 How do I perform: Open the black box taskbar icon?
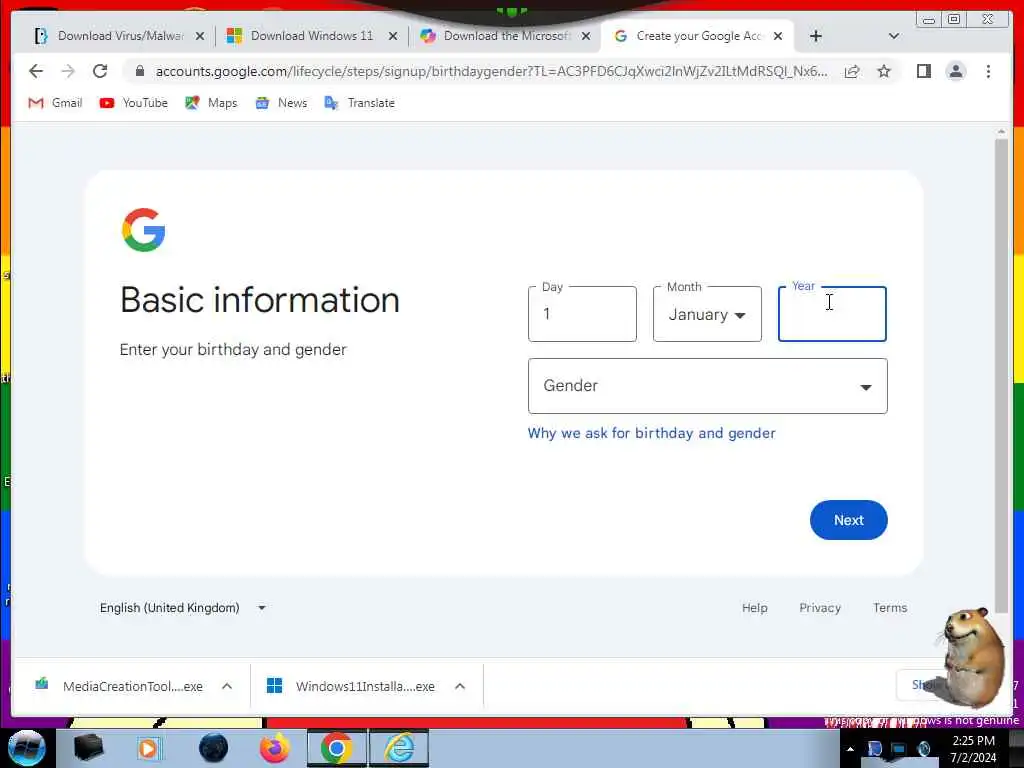[88, 748]
